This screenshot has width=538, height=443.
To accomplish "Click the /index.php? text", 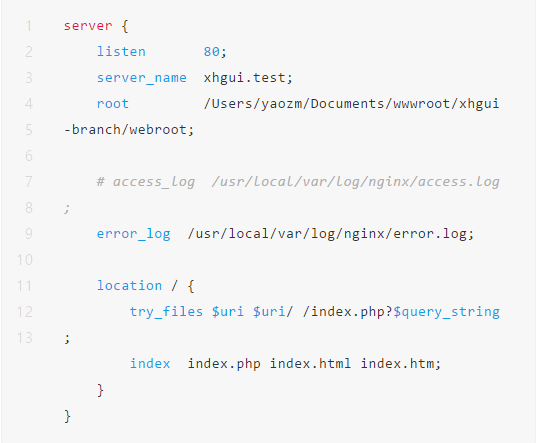I will point(348,312).
